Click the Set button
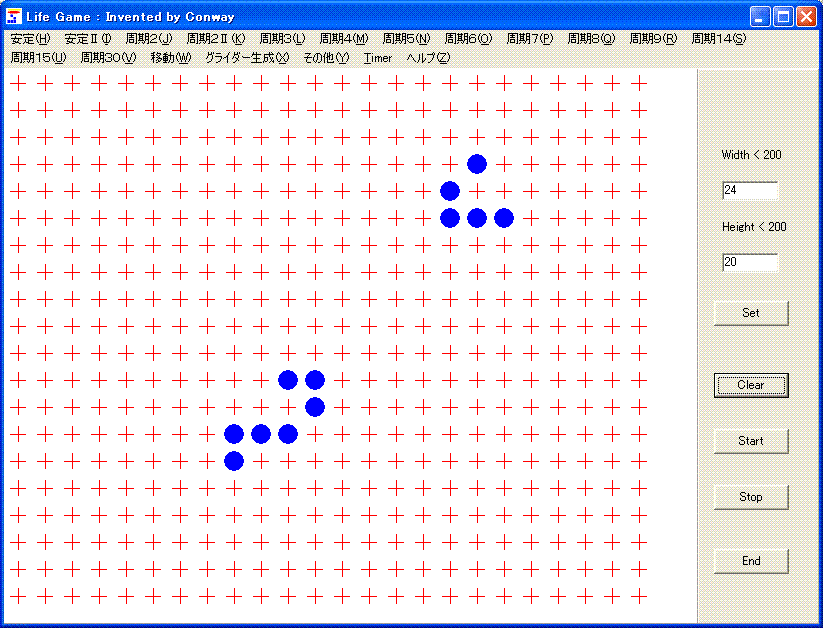The height and width of the screenshot is (628, 823). pyautogui.click(x=751, y=313)
